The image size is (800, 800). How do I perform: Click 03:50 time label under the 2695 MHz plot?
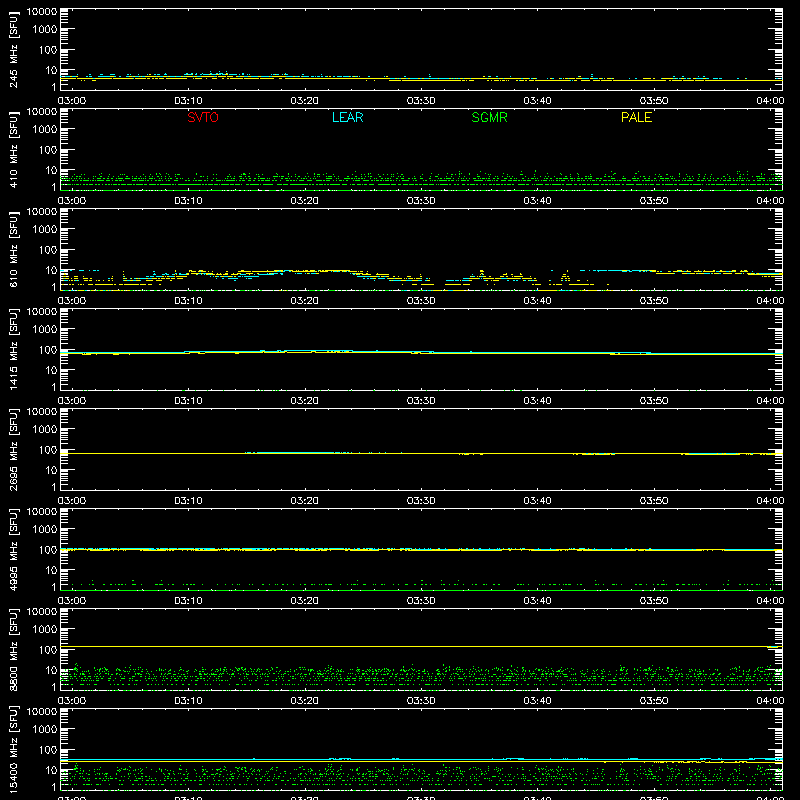point(654,501)
